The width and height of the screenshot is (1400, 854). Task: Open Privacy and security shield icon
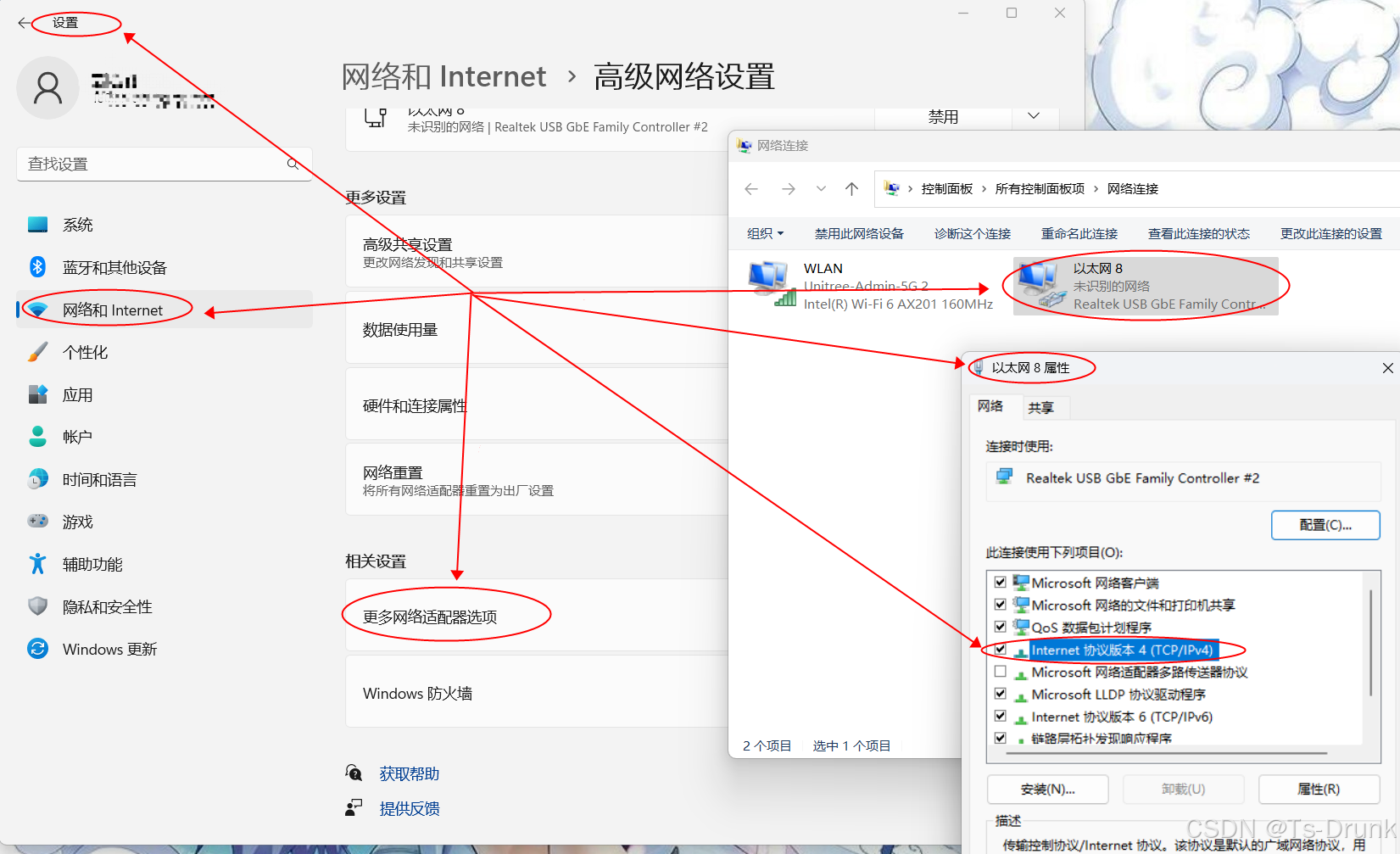click(37, 606)
